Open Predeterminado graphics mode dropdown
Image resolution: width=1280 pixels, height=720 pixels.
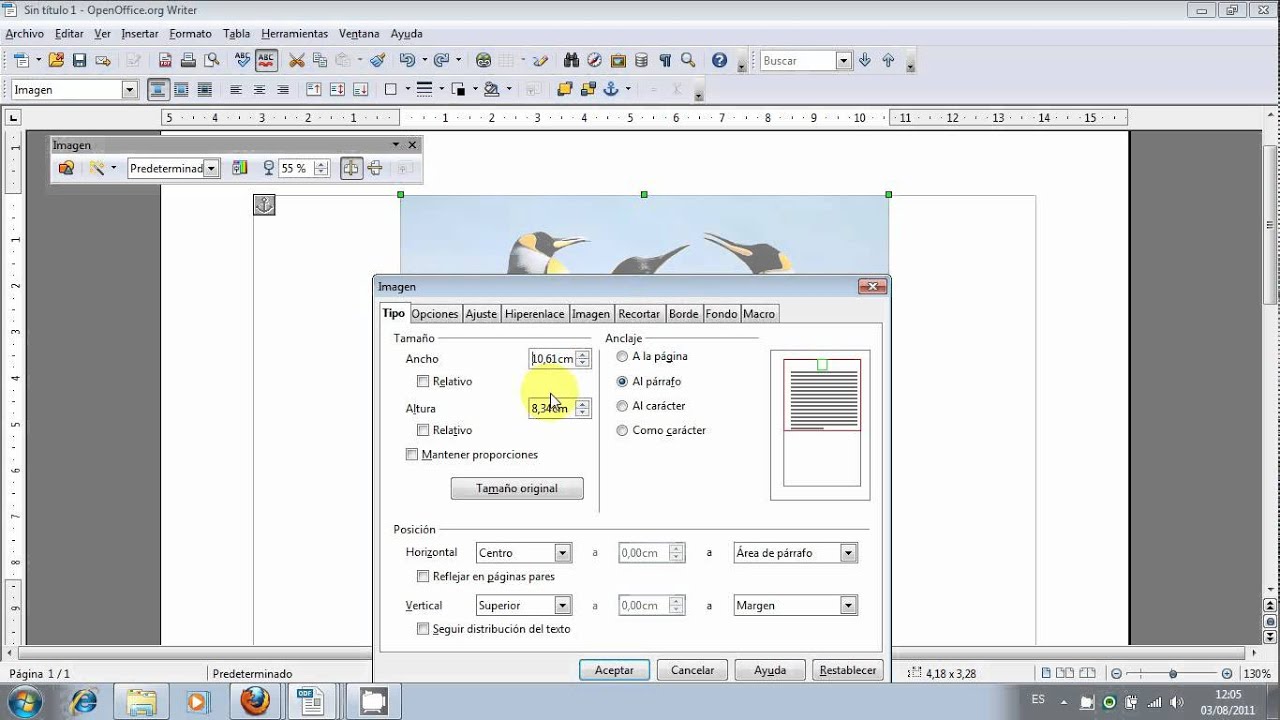coord(211,168)
